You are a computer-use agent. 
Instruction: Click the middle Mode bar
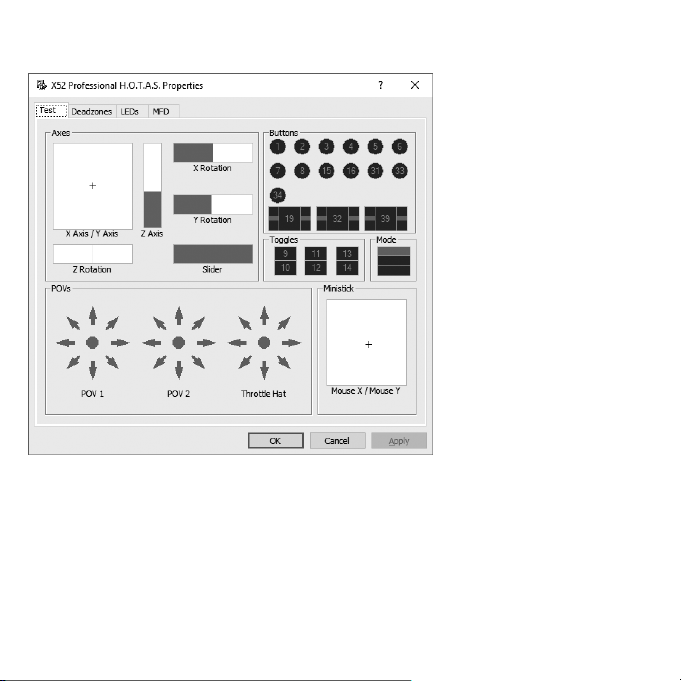pos(393,261)
